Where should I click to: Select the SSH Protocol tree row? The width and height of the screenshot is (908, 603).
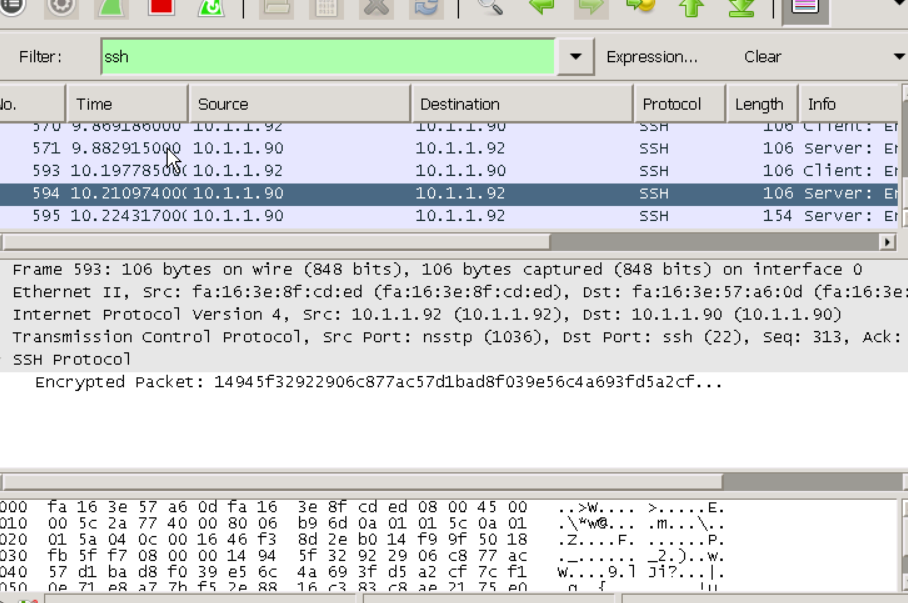(x=454, y=360)
